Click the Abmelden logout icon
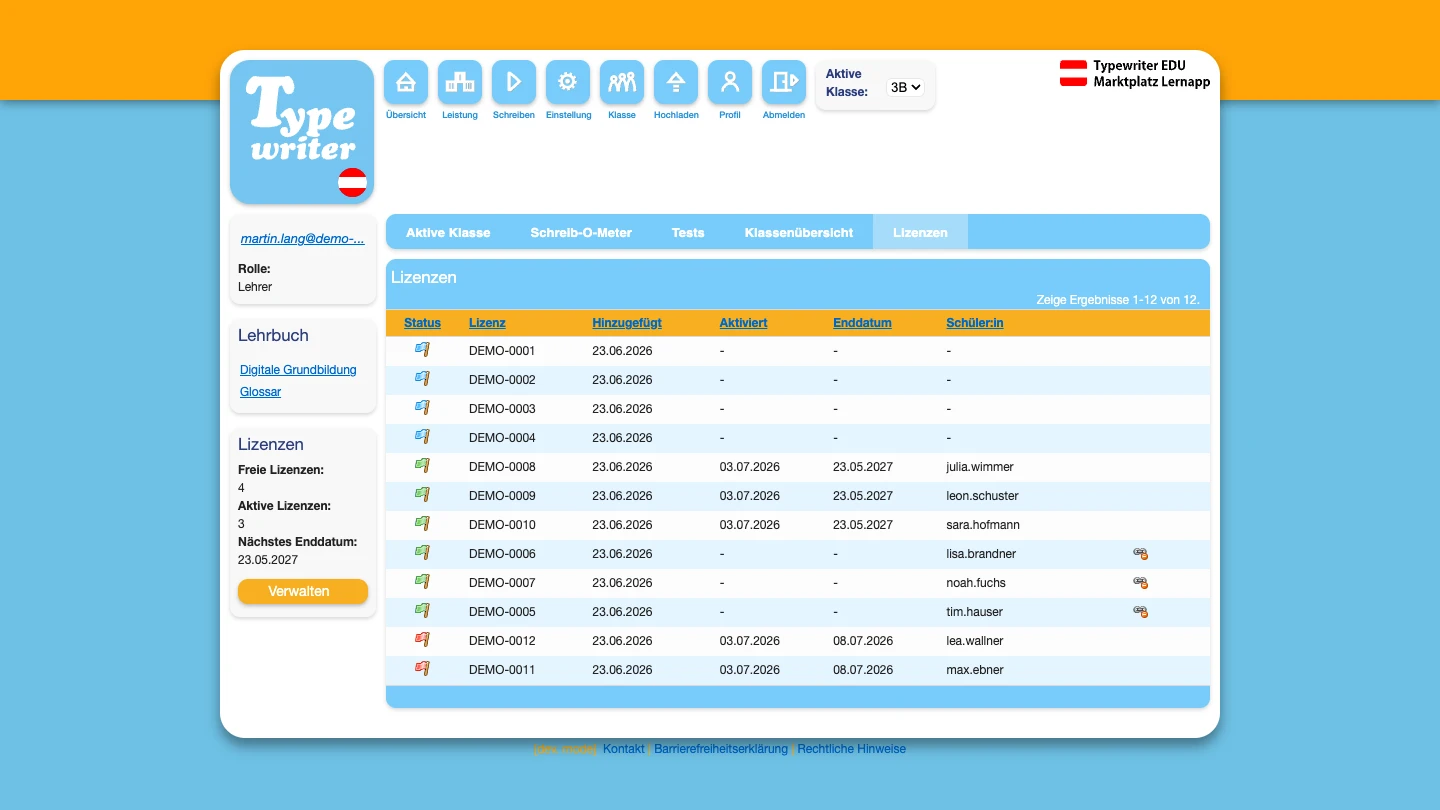Screen dimensions: 1440x810 tap(784, 82)
